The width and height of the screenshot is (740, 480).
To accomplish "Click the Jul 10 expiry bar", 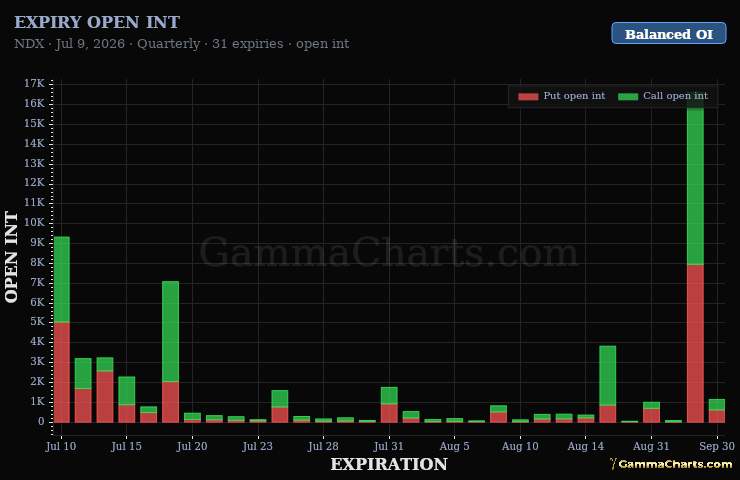I will (61, 329).
